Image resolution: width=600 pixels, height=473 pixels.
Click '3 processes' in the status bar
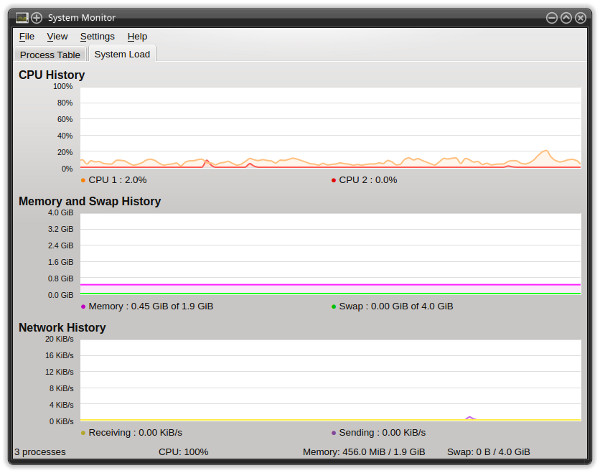pyautogui.click(x=40, y=452)
